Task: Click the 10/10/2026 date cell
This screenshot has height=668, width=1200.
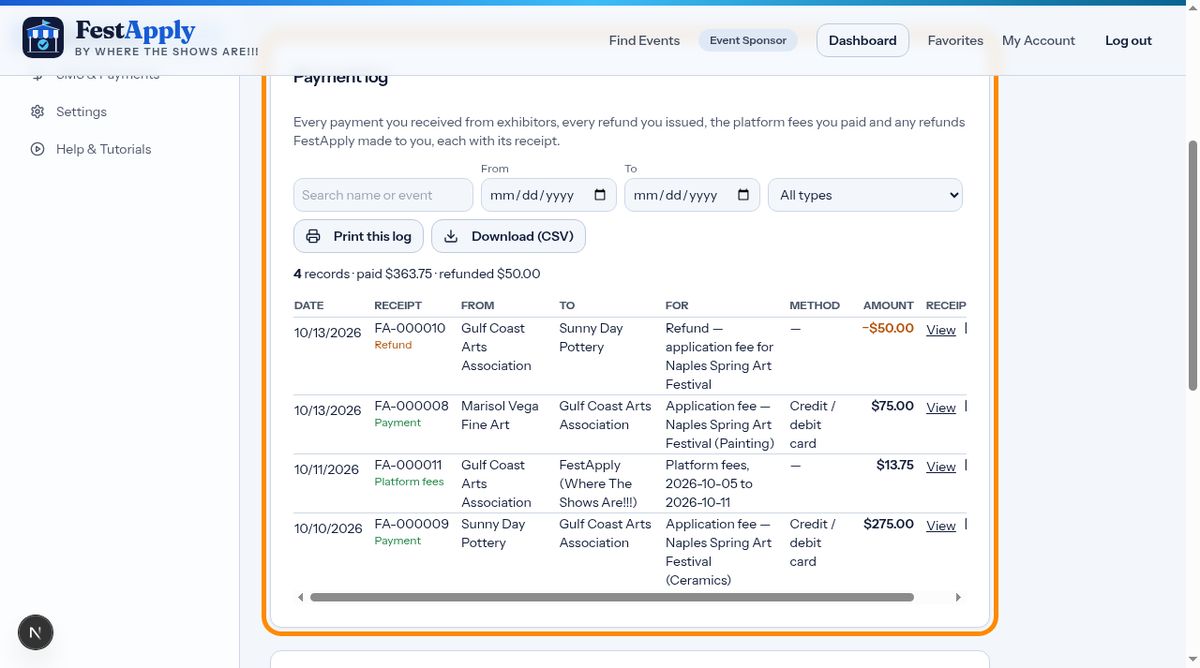Action: tap(328, 528)
